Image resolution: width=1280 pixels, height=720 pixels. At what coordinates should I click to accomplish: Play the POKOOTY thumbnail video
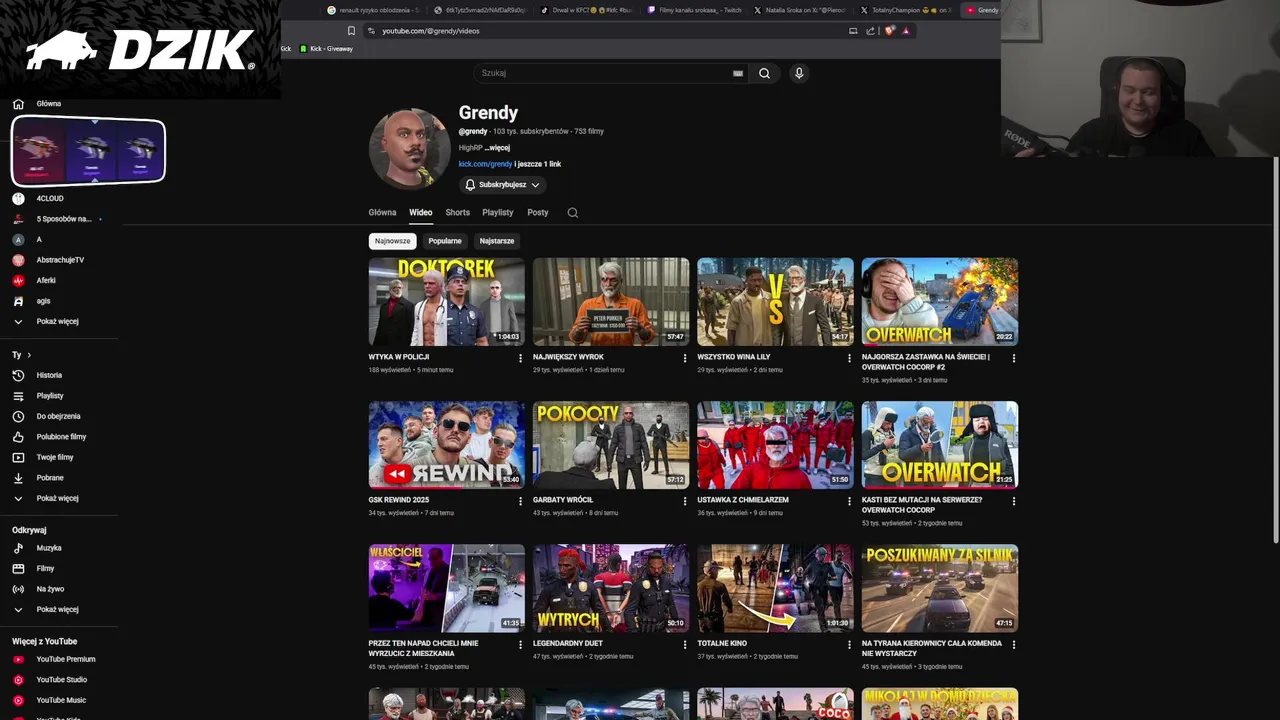click(610, 445)
